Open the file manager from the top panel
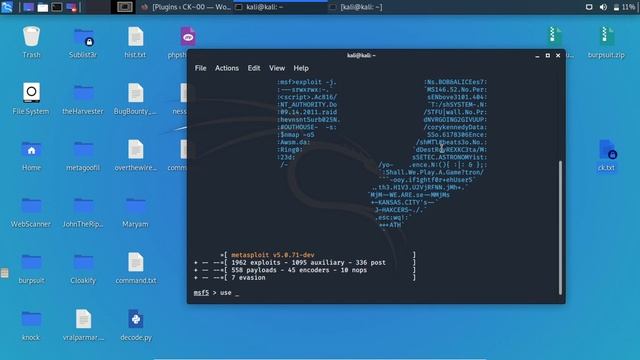 click(43, 7)
